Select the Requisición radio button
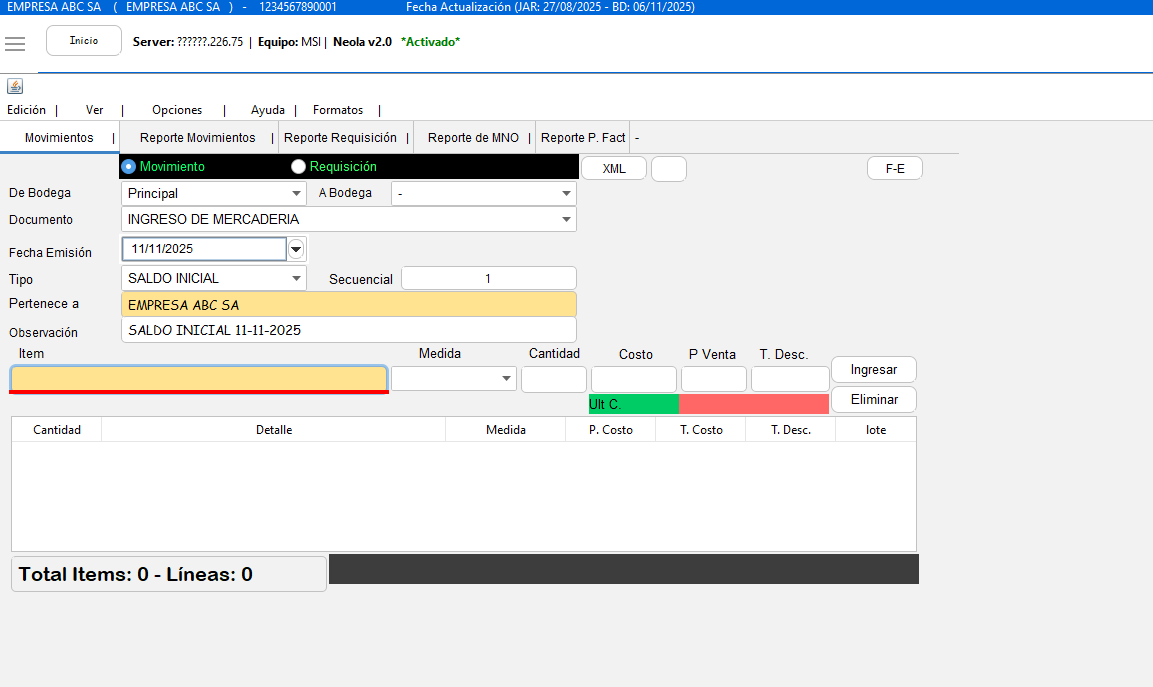Image resolution: width=1153 pixels, height=687 pixels. (x=298, y=167)
